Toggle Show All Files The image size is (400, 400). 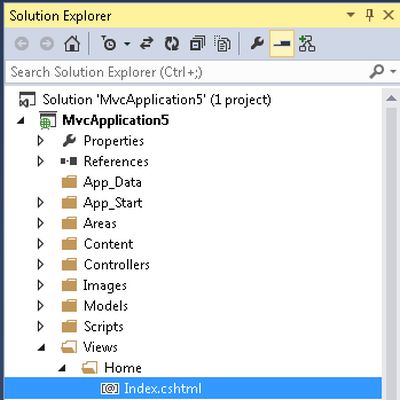222,44
